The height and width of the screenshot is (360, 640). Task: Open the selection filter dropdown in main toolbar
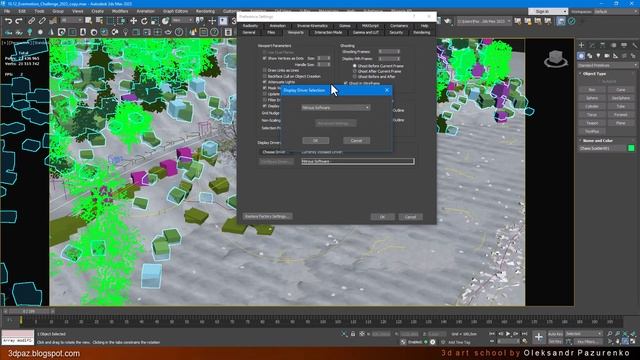71,20
